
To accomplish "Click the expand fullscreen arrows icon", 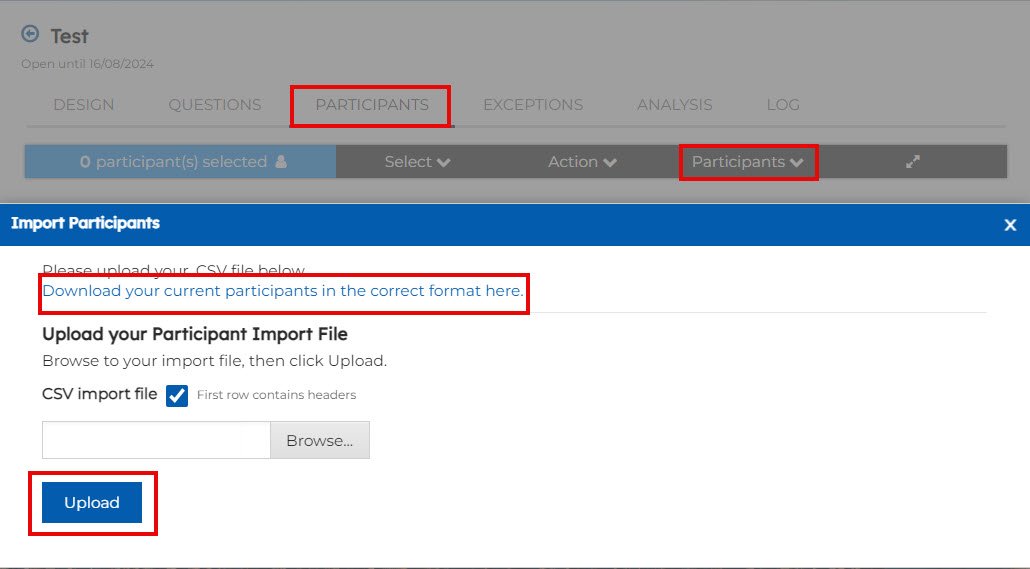I will point(912,162).
